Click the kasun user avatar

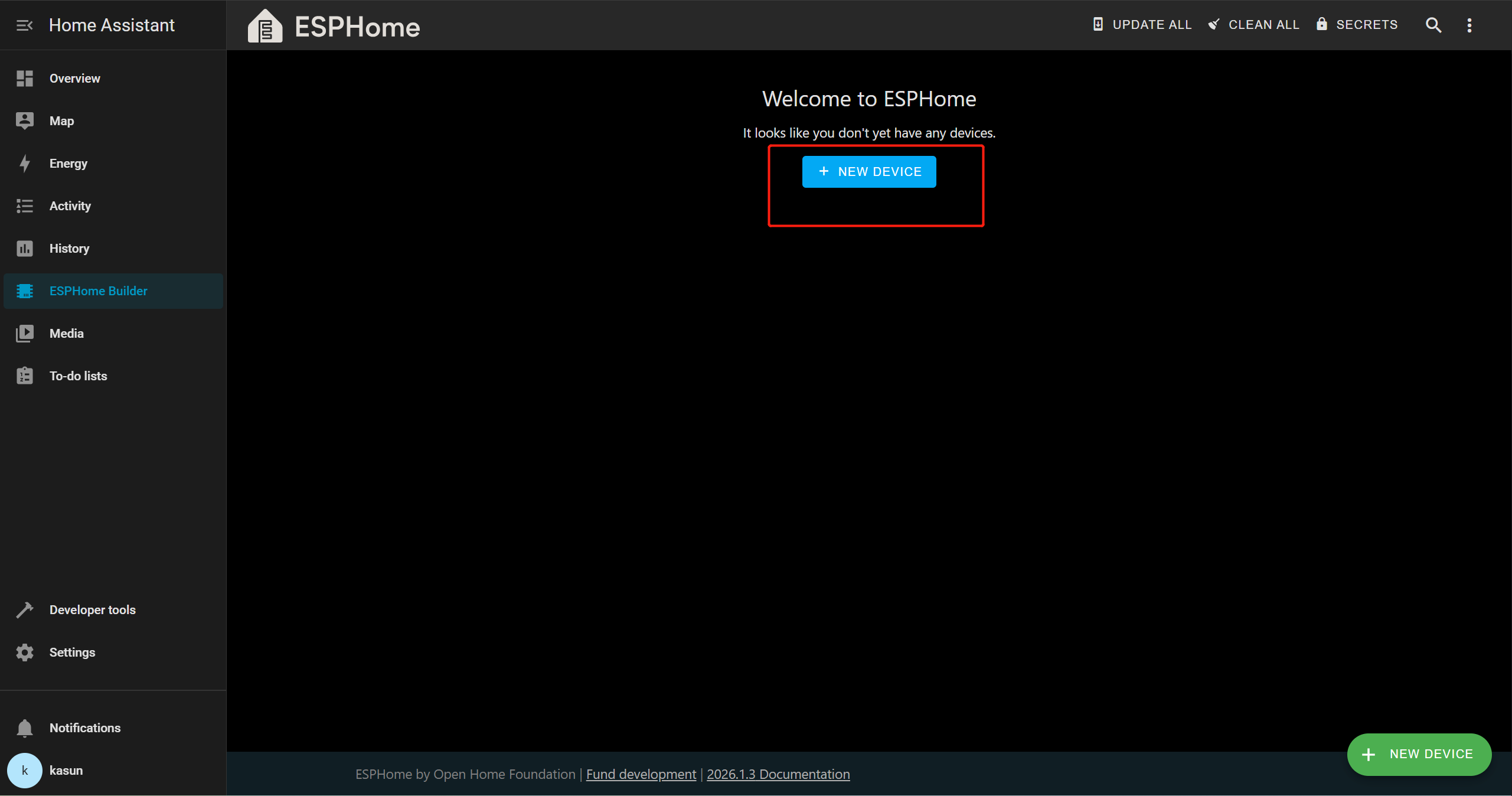click(25, 771)
